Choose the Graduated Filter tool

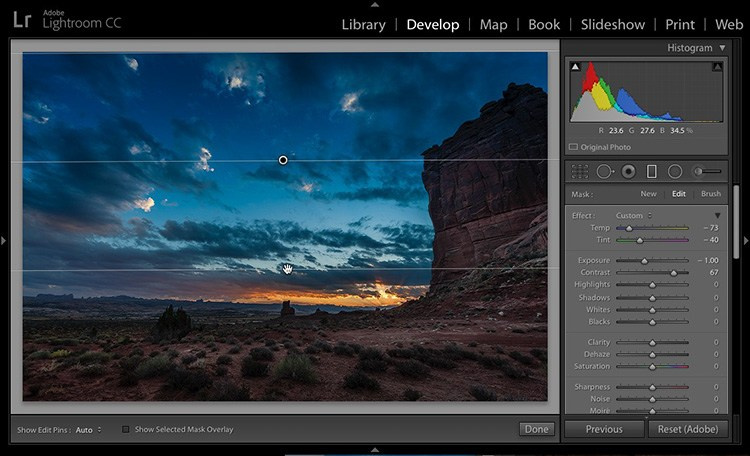tap(652, 172)
